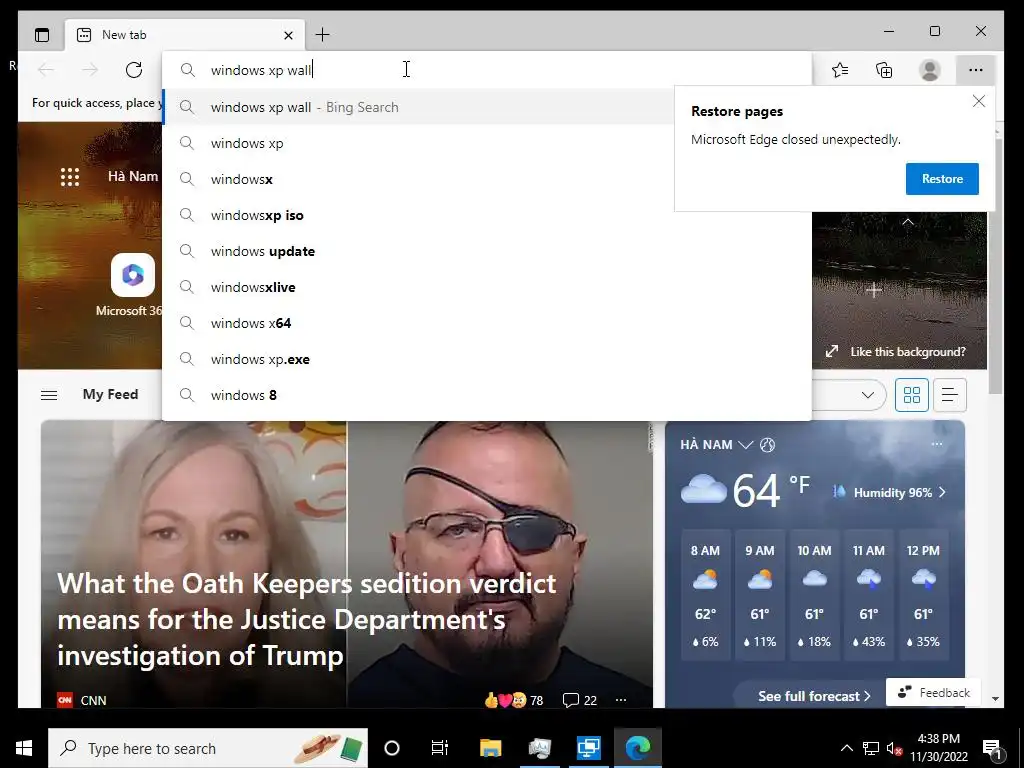Image resolution: width=1024 pixels, height=768 pixels.
Task: Select the 'windows 8' suggestion
Action: coord(487,394)
